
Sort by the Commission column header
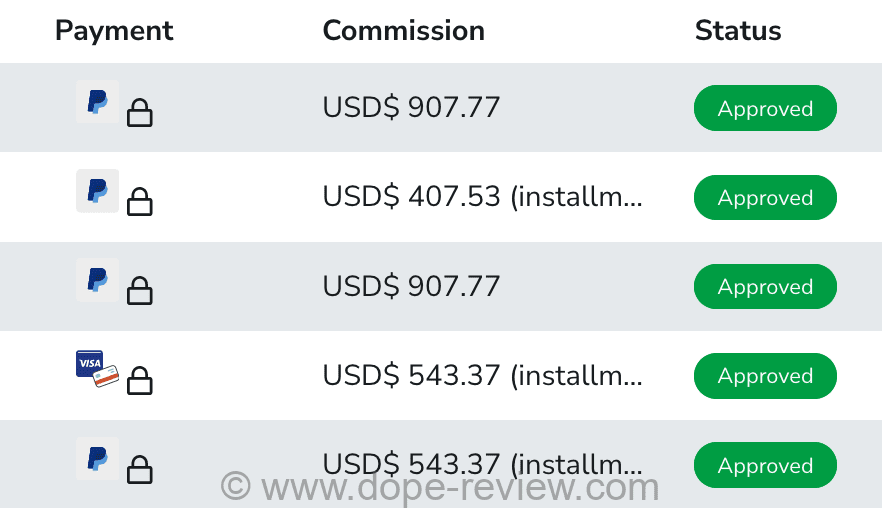[403, 31]
